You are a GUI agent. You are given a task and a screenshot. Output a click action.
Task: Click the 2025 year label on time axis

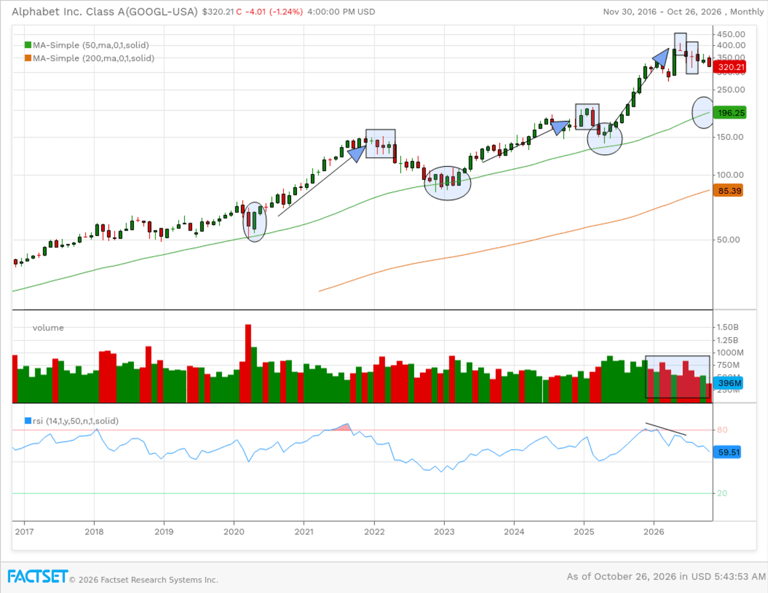pyautogui.click(x=584, y=532)
